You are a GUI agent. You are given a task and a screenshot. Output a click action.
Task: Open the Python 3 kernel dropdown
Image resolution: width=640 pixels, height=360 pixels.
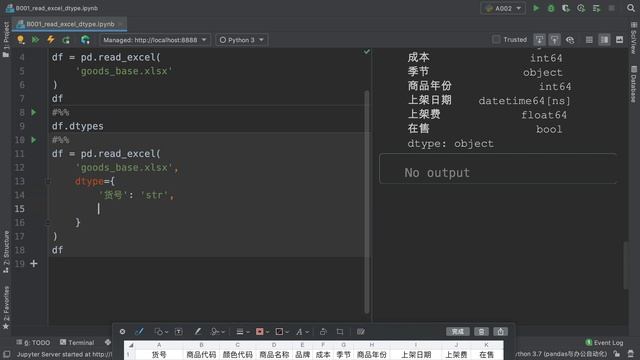click(242, 40)
